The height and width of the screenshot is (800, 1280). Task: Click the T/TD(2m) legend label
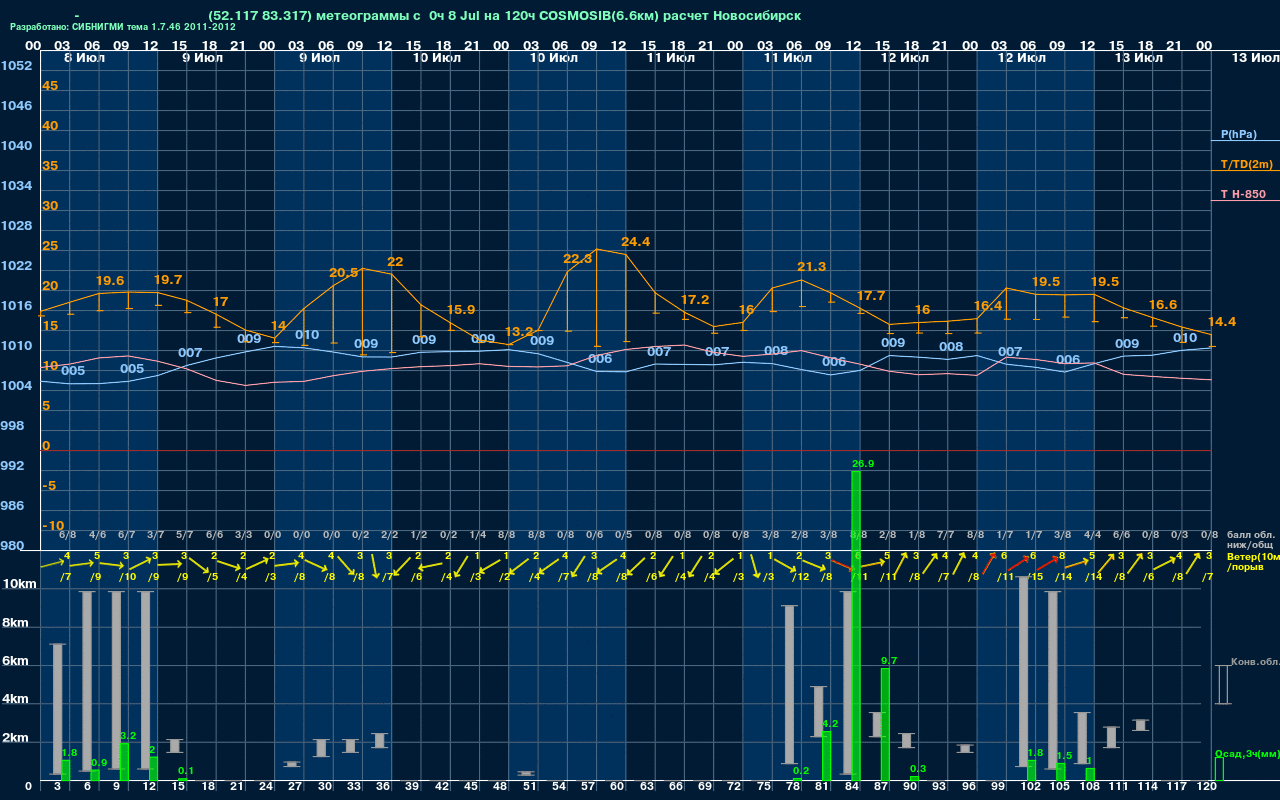click(1246, 164)
